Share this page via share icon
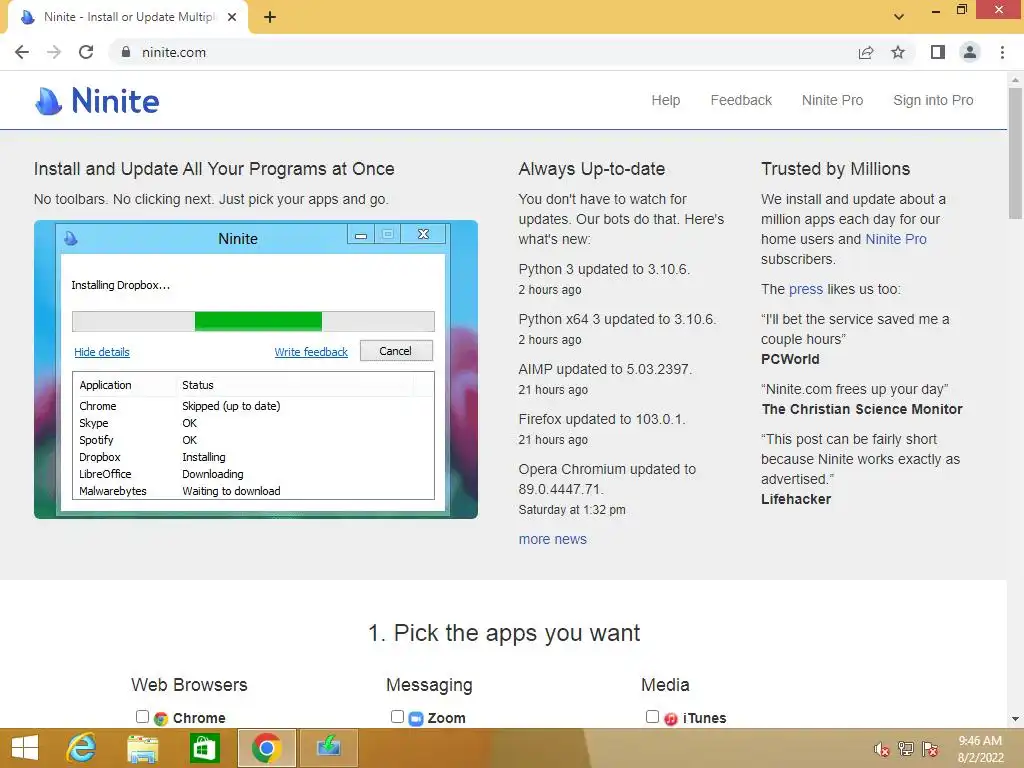Viewport: 1024px width, 768px height. [865, 52]
